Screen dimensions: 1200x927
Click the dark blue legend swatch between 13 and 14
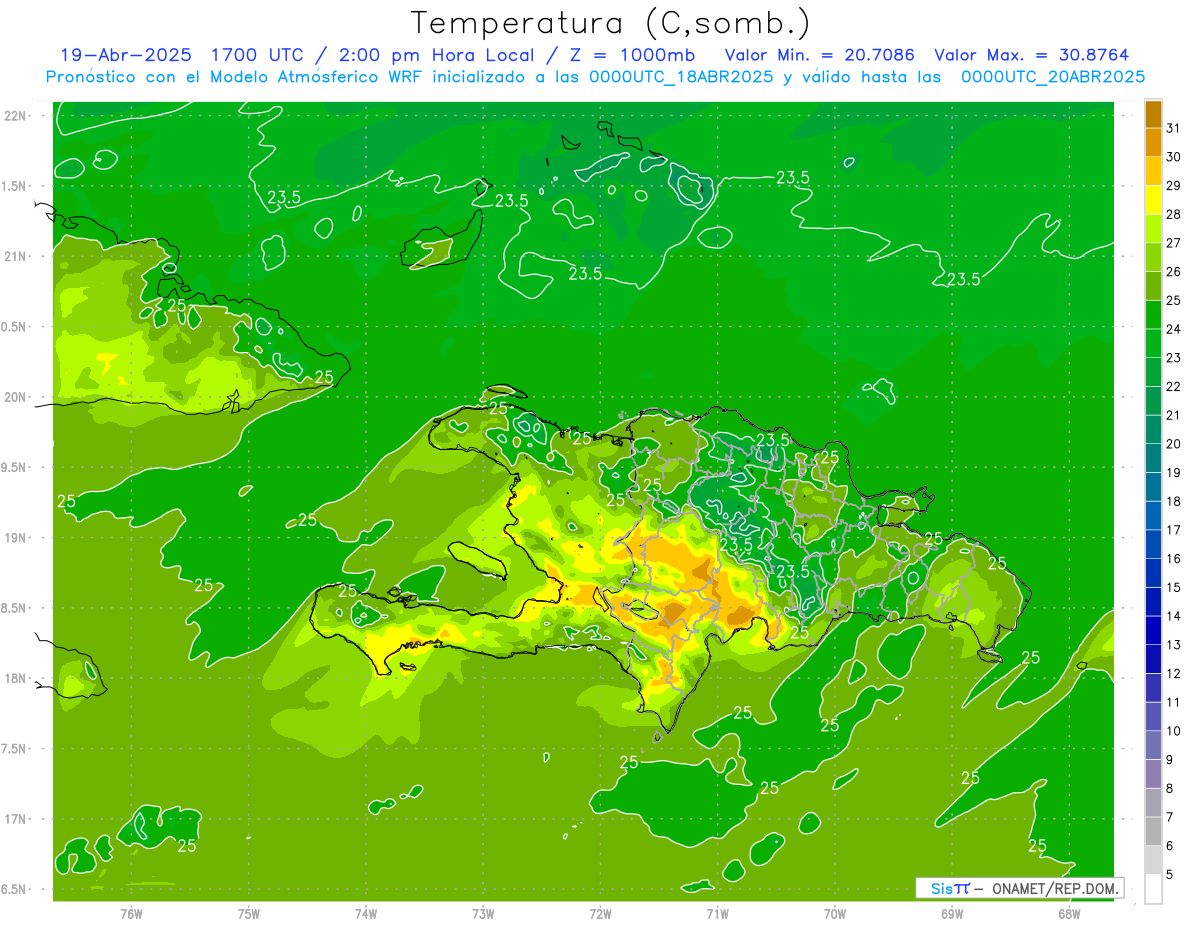coord(1153,630)
